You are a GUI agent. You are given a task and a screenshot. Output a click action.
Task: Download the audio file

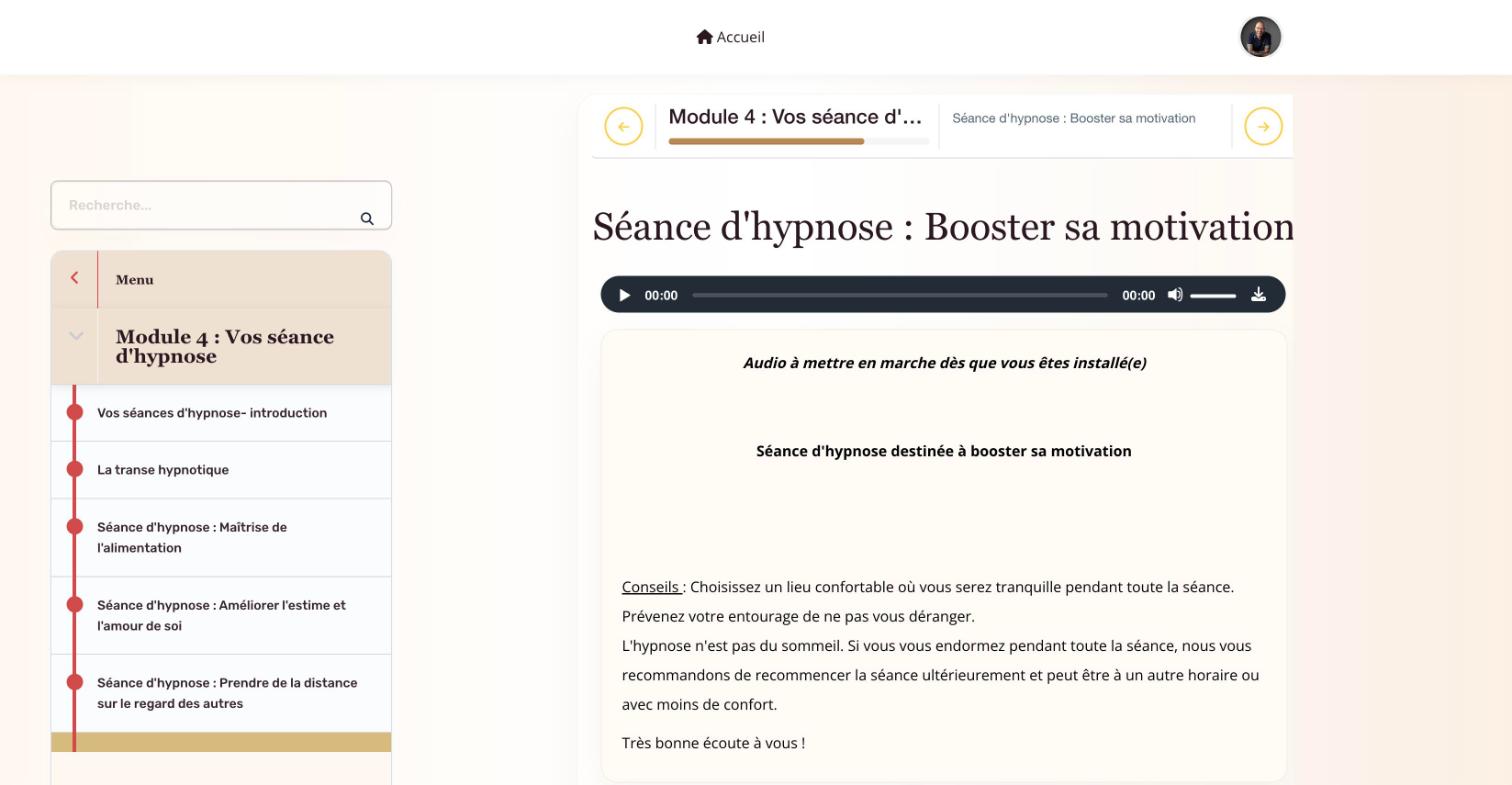(1258, 295)
